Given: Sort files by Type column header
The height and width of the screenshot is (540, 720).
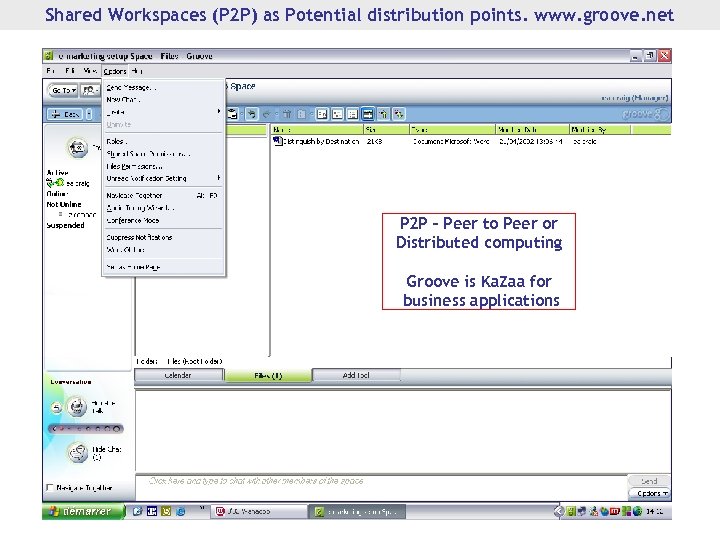Looking at the screenshot, I should pos(453,129).
